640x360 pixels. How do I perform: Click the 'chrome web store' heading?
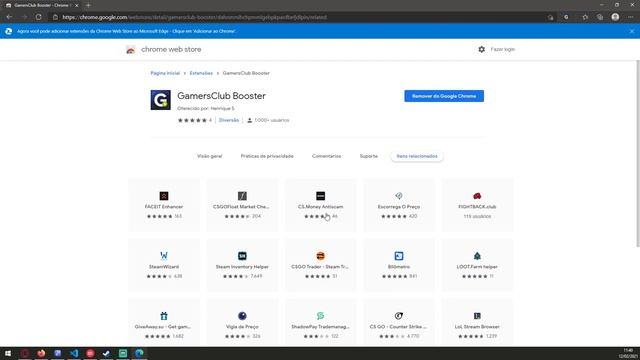coord(171,49)
